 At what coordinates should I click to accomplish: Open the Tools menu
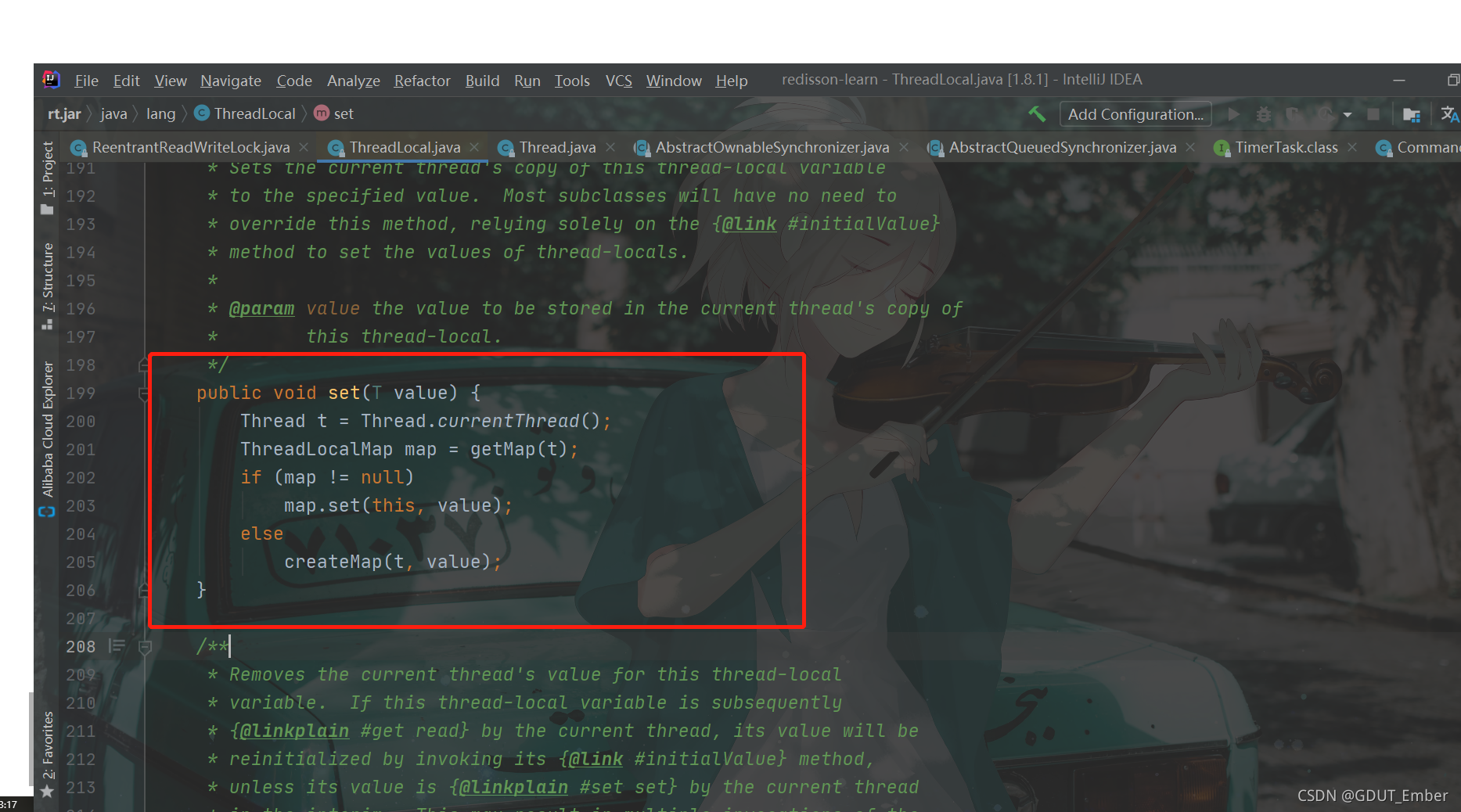click(x=572, y=81)
